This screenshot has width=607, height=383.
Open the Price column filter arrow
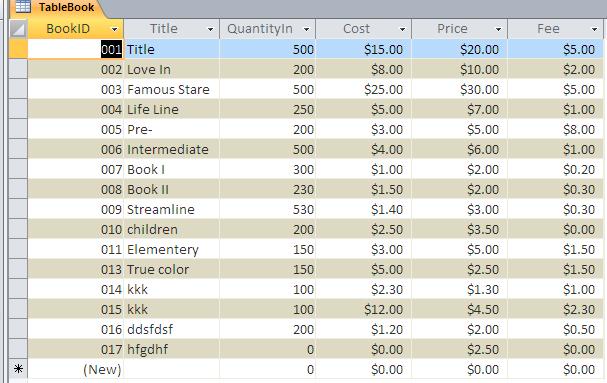(498, 29)
